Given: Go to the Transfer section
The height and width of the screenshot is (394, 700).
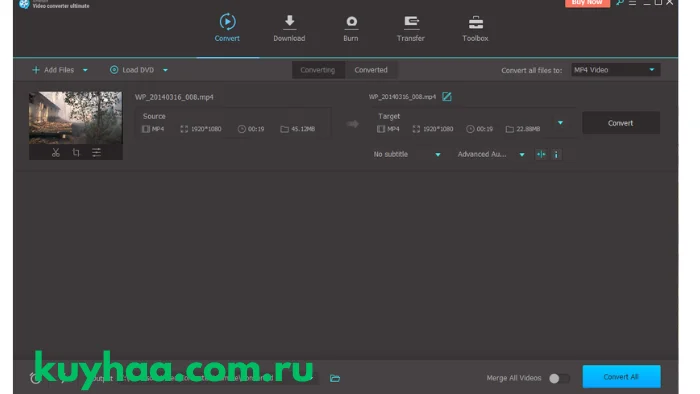Looking at the screenshot, I should coord(411,28).
